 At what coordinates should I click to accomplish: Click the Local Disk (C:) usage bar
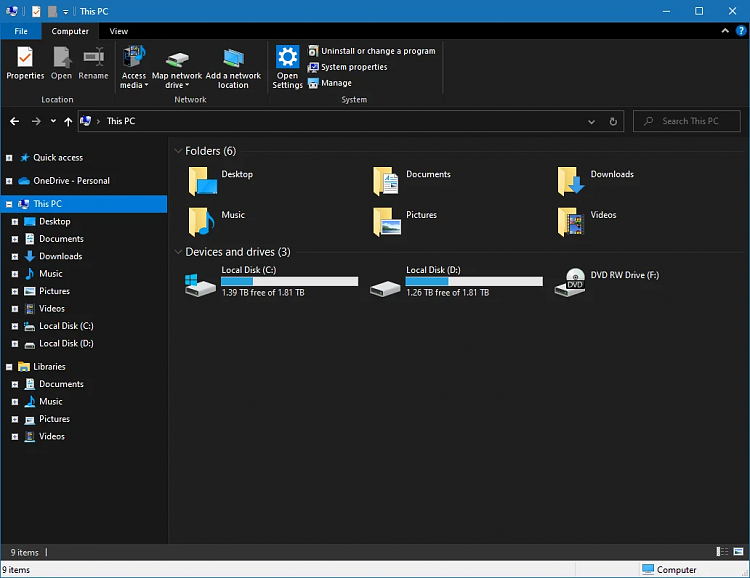click(289, 281)
